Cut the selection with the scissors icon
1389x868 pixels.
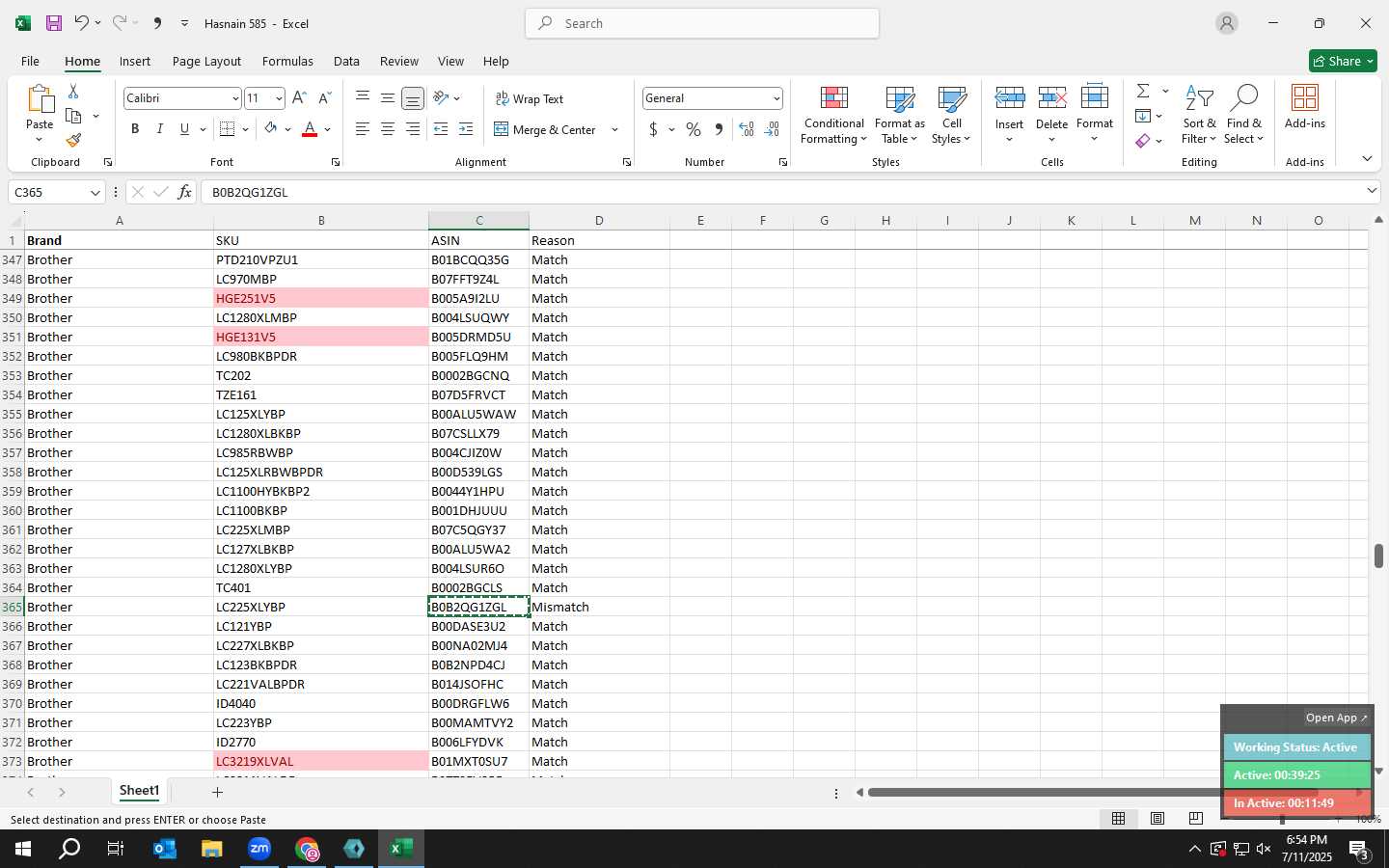(73, 91)
